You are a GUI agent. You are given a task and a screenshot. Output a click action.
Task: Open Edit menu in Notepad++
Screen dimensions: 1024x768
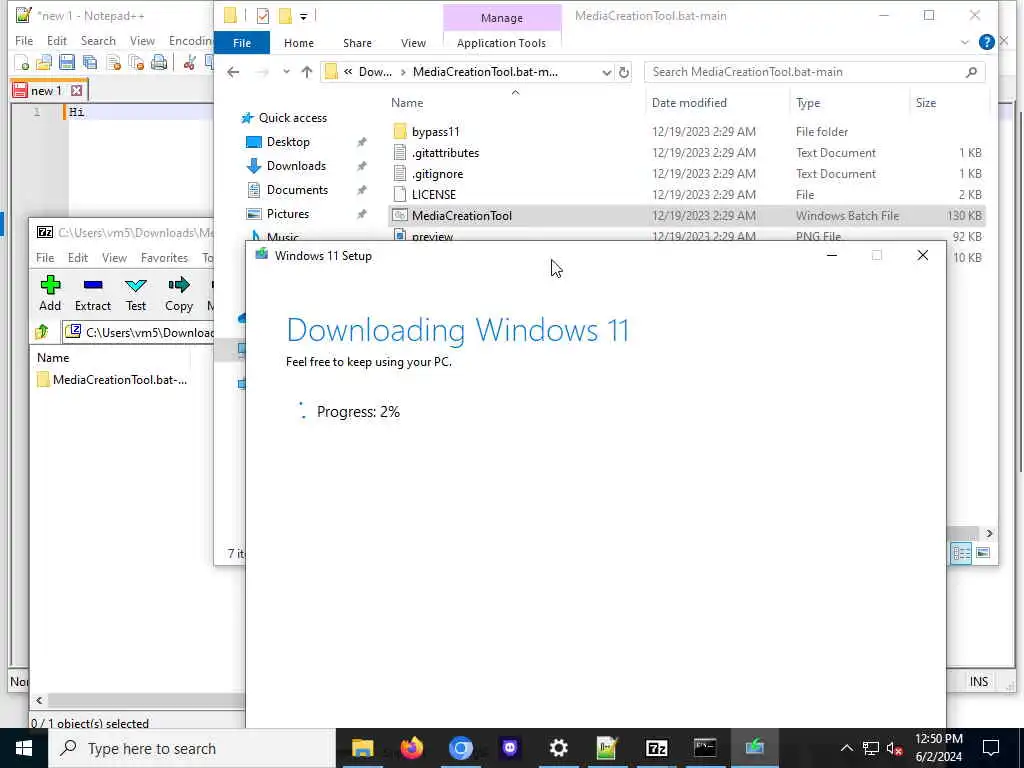[57, 40]
